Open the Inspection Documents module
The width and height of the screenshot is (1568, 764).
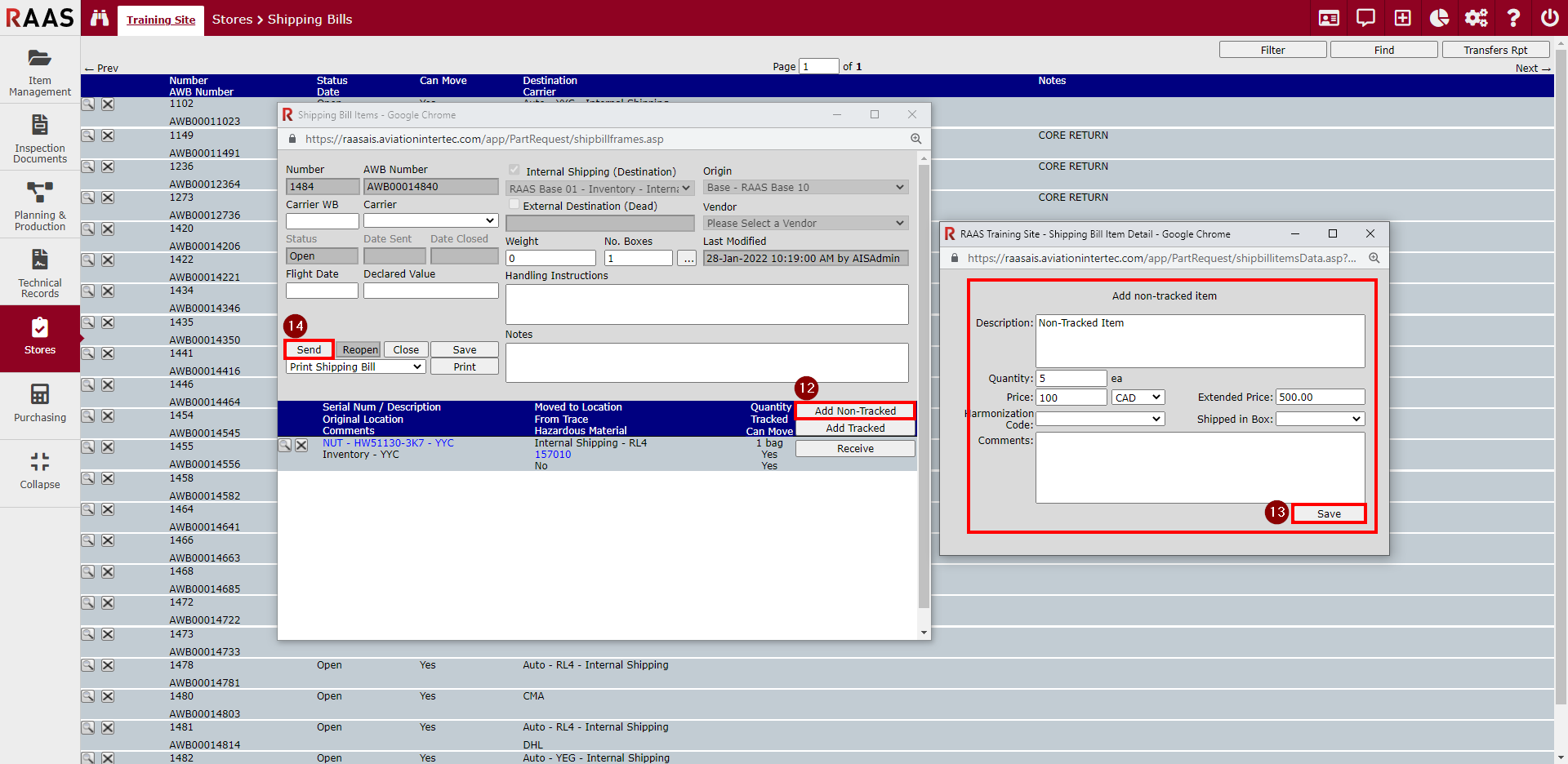click(x=39, y=139)
